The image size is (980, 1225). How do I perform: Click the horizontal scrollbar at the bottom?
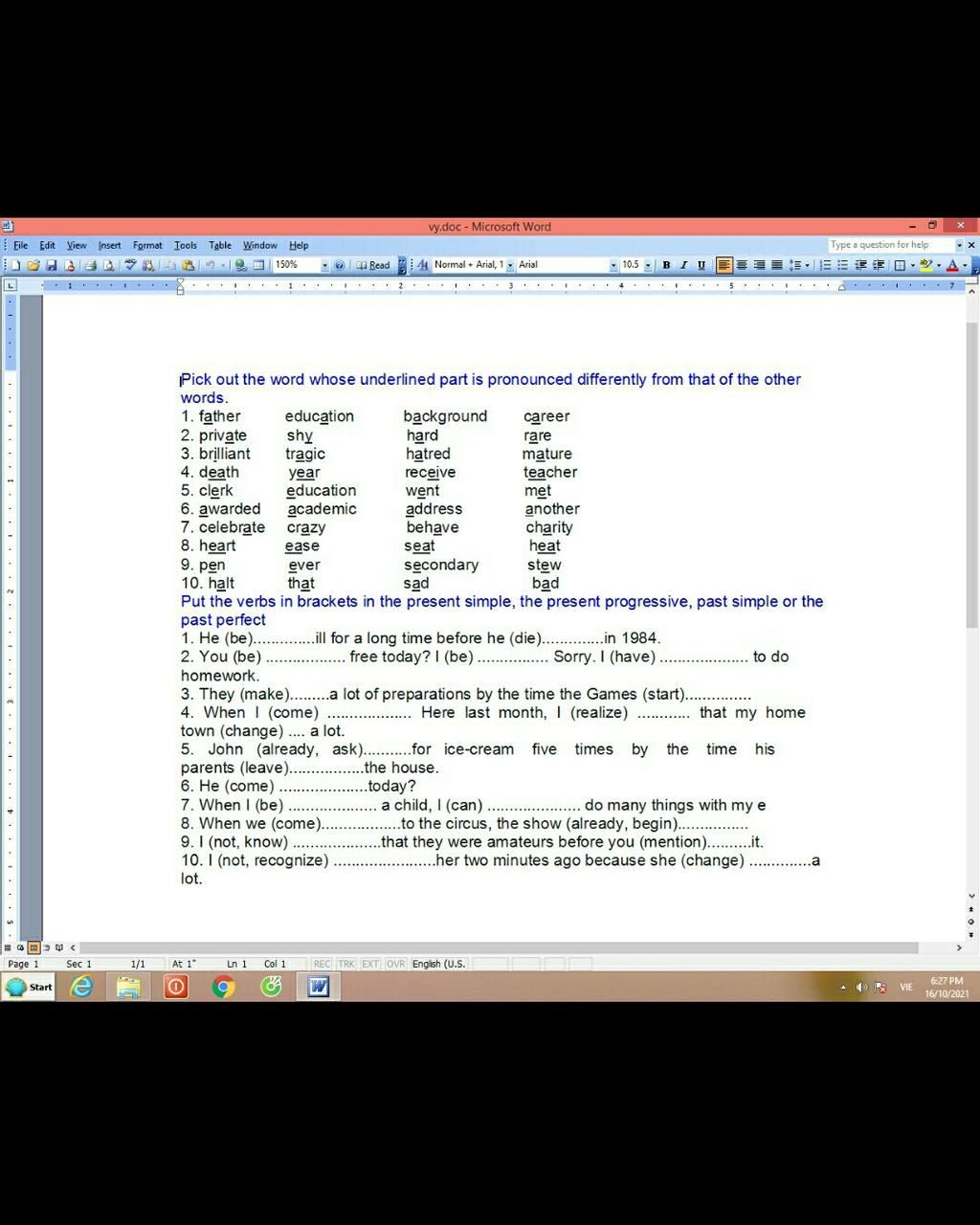tap(500, 947)
